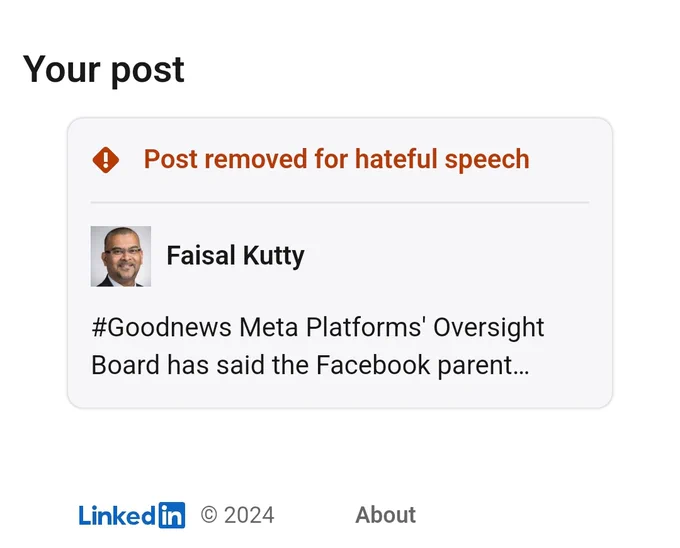
Task: Click the word 'Oversight' in the post preview
Action: (x=489, y=328)
